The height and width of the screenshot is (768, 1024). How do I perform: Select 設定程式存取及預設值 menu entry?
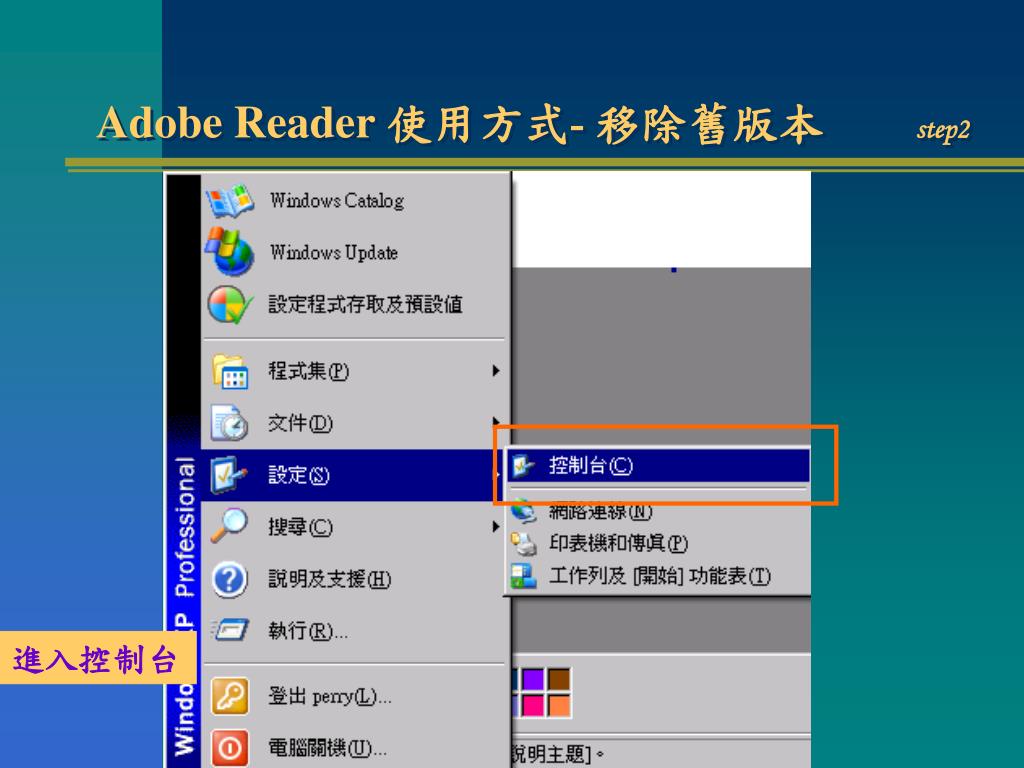coord(356,304)
